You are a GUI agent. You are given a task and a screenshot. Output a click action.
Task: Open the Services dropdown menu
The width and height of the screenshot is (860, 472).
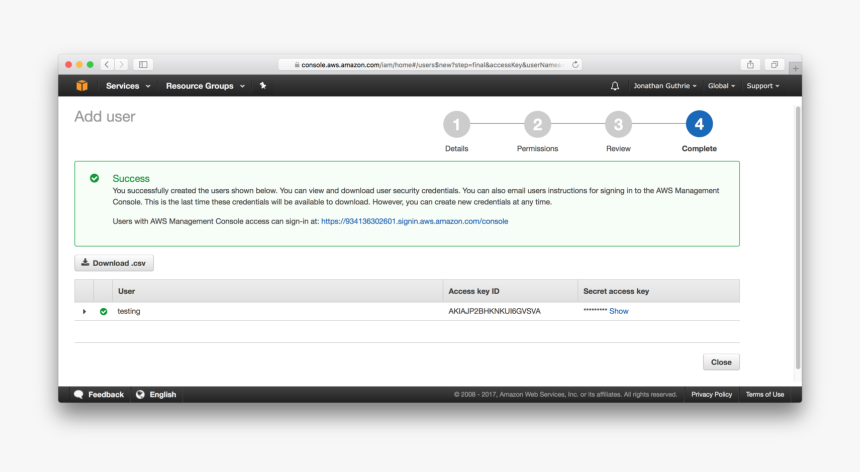point(128,86)
